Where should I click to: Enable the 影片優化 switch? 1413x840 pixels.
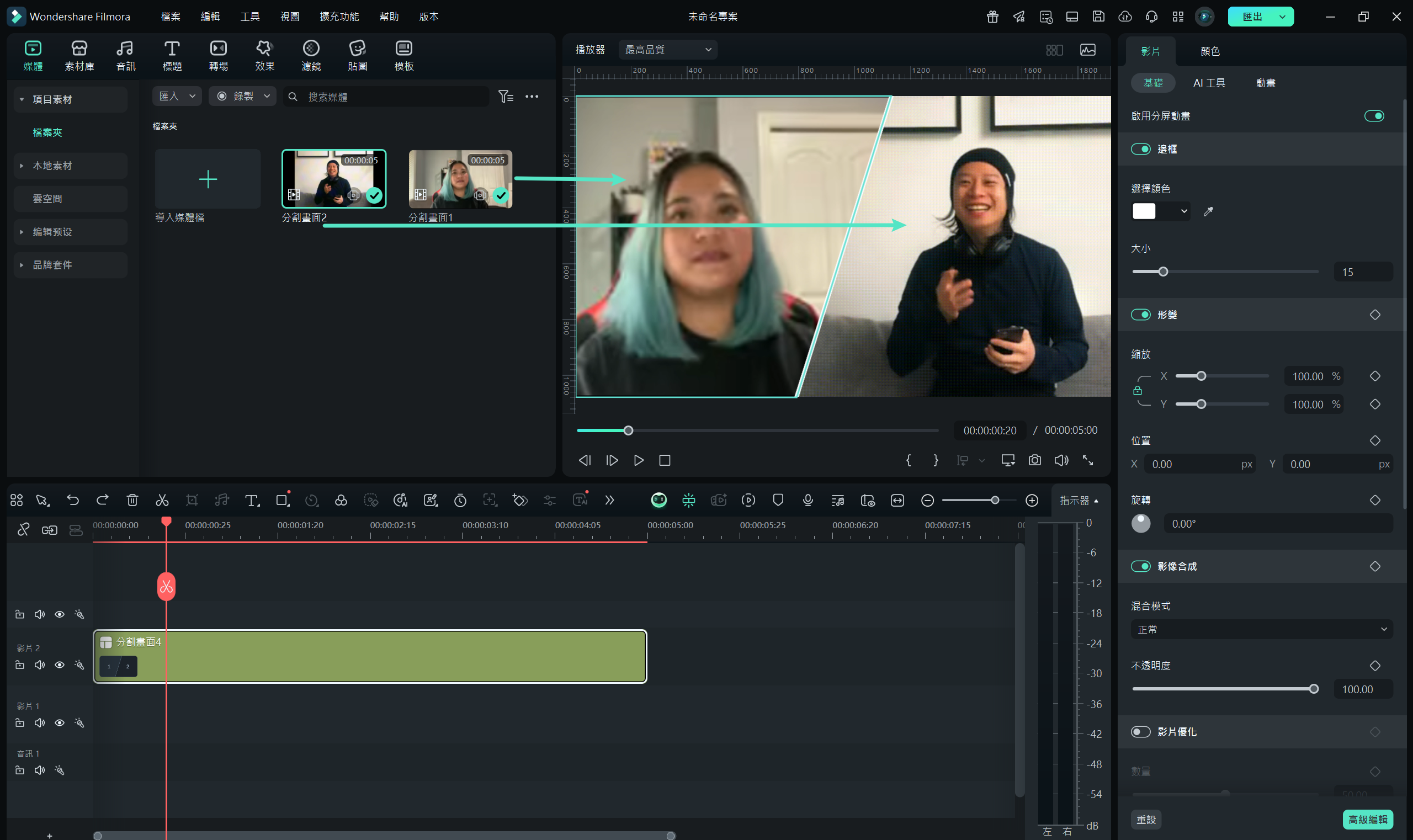pos(1141,732)
